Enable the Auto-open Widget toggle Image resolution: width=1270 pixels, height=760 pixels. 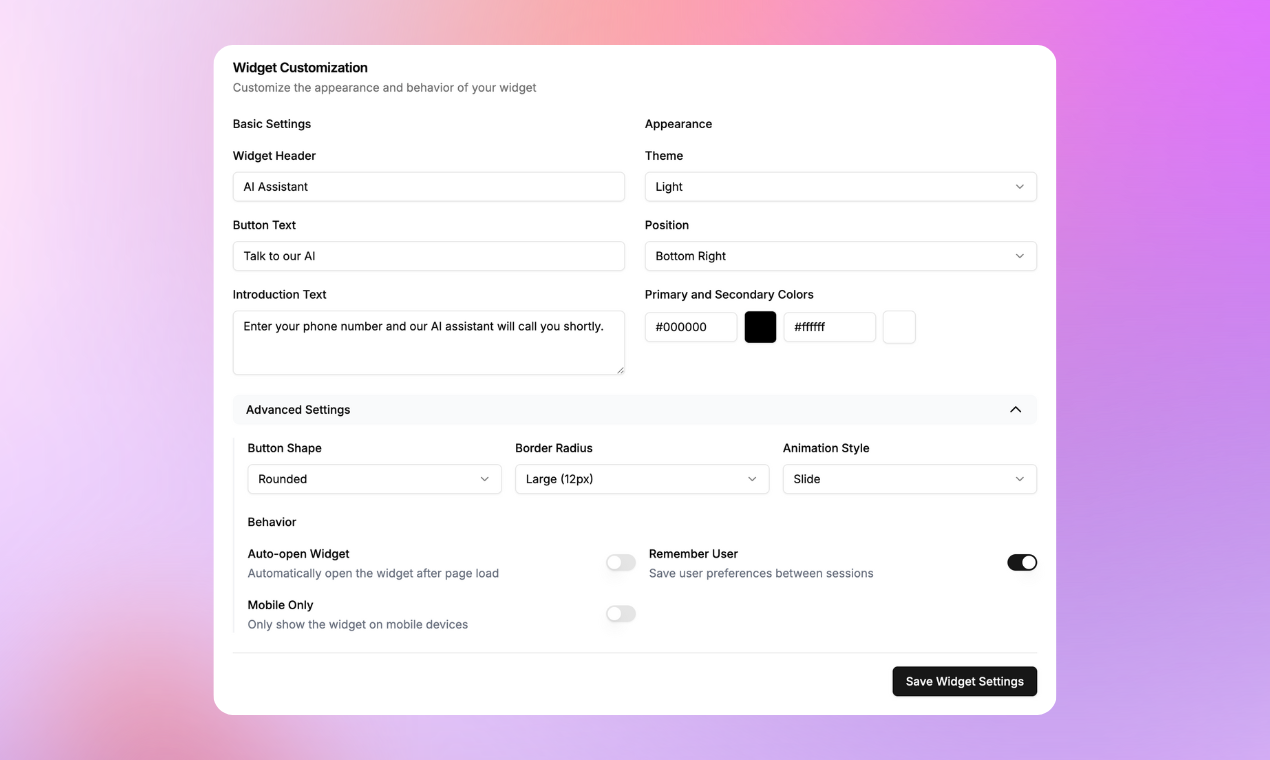pyautogui.click(x=620, y=563)
